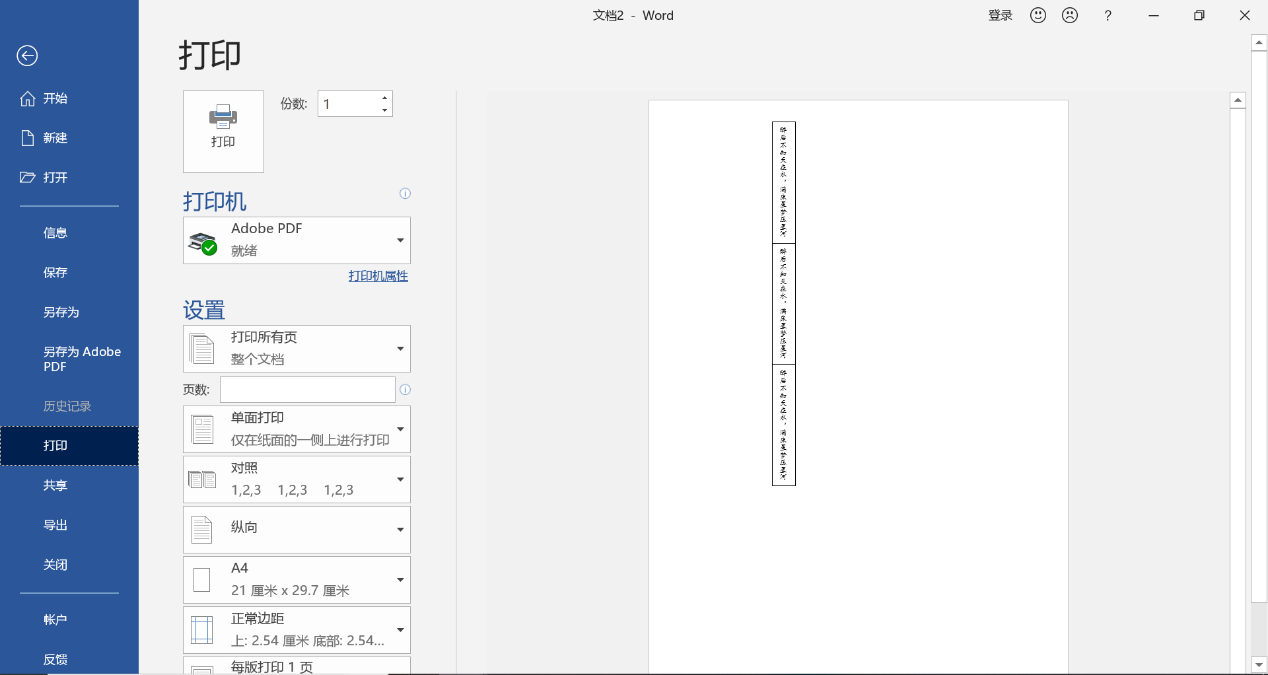Click the info icon next to the 页数 field
The height and width of the screenshot is (675, 1268).
(x=405, y=390)
